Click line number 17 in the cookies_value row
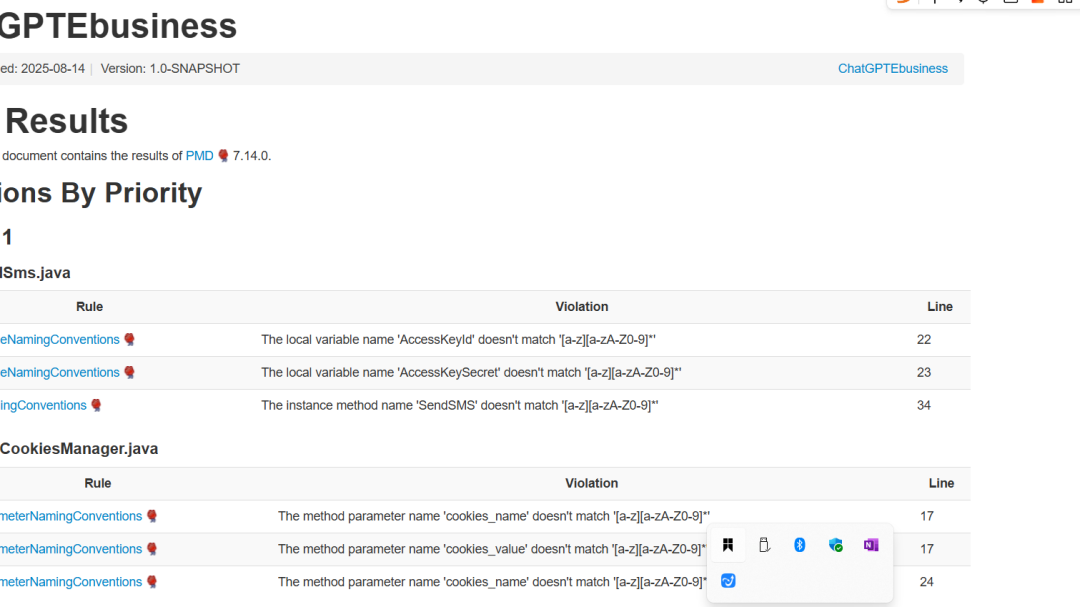This screenshot has height=607, width=1080. pyautogui.click(x=927, y=549)
